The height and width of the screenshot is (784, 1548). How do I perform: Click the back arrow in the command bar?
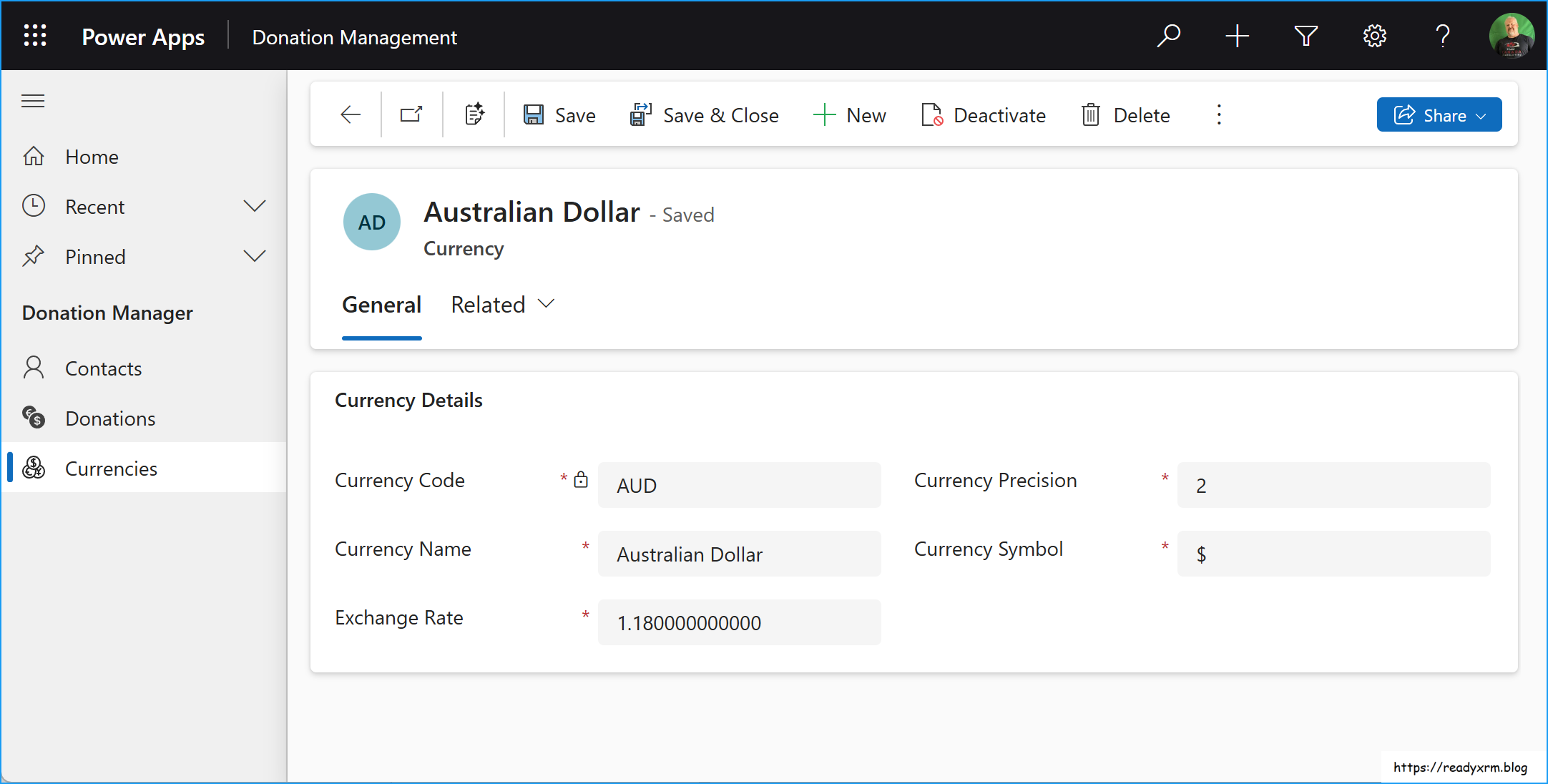tap(350, 114)
